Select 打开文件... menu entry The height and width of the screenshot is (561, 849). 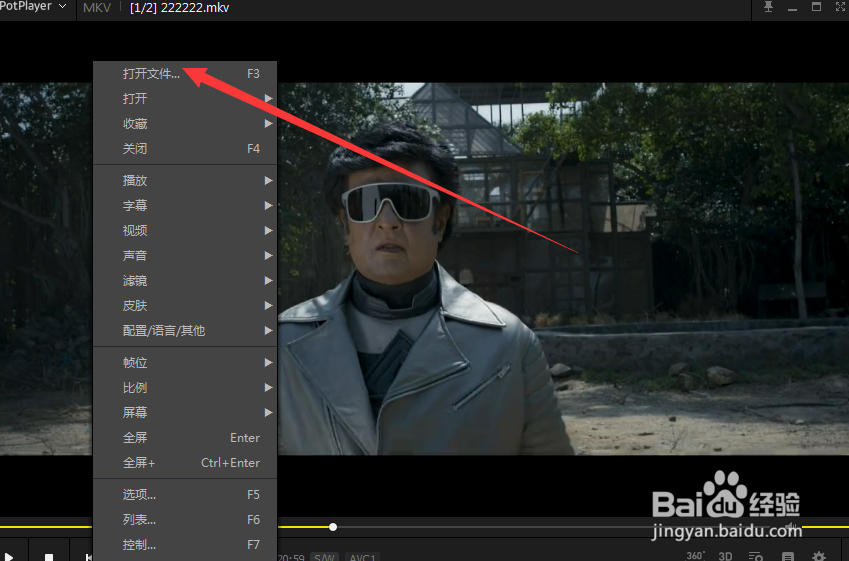point(185,74)
